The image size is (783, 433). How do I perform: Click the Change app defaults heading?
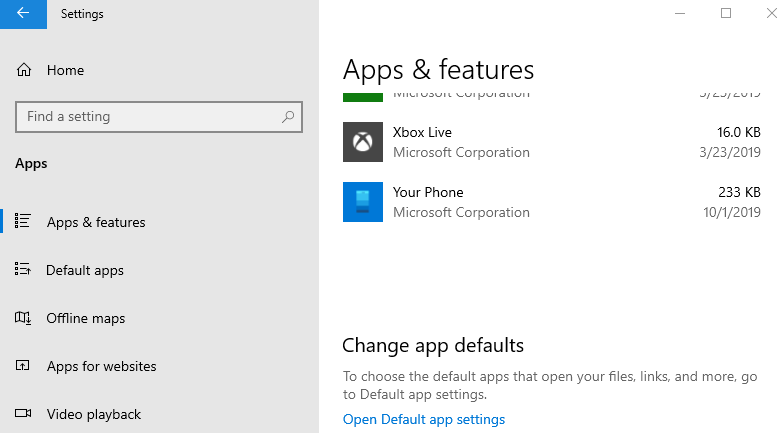[433, 346]
